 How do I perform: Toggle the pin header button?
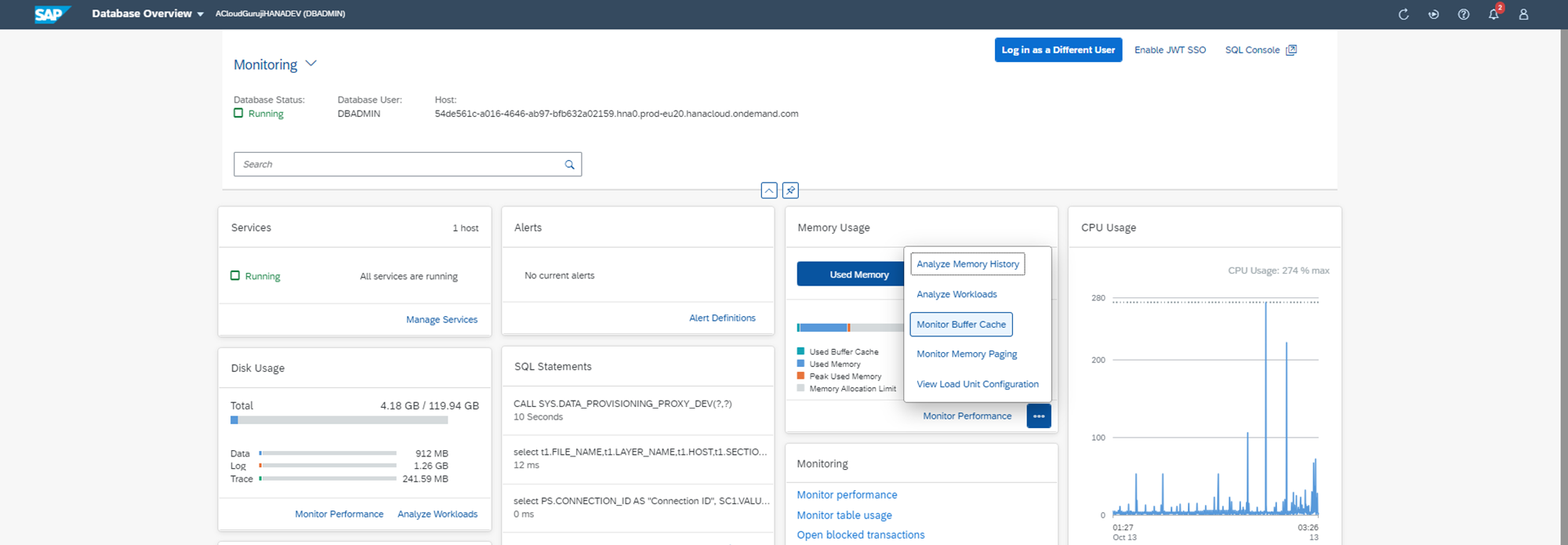coord(790,191)
